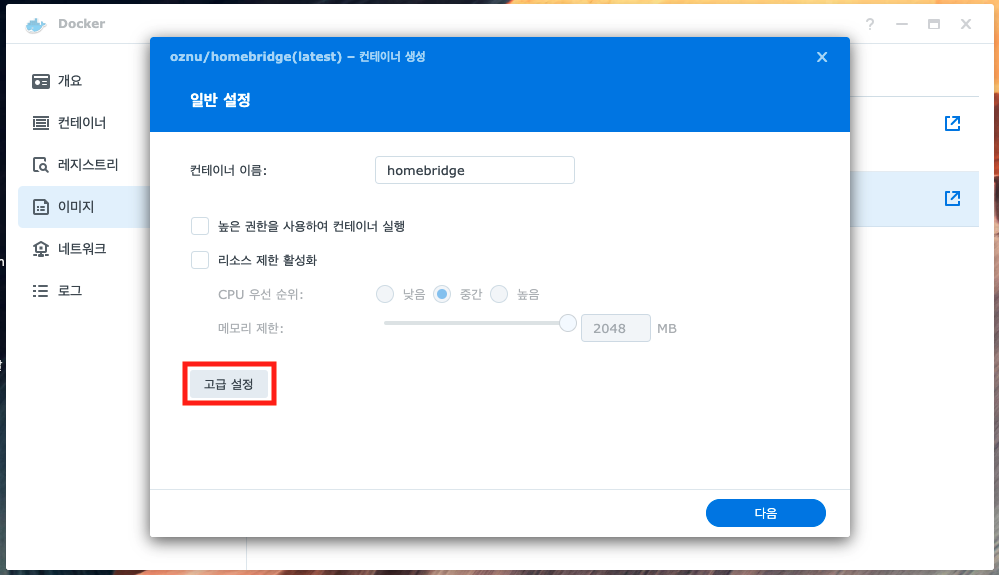Click the 컨테이너 list icon

(41, 123)
